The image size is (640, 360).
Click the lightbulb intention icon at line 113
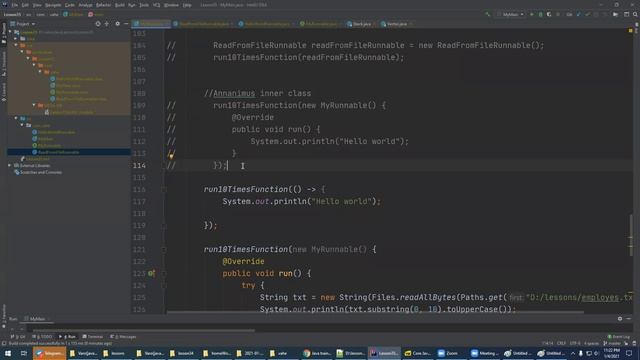(171, 156)
